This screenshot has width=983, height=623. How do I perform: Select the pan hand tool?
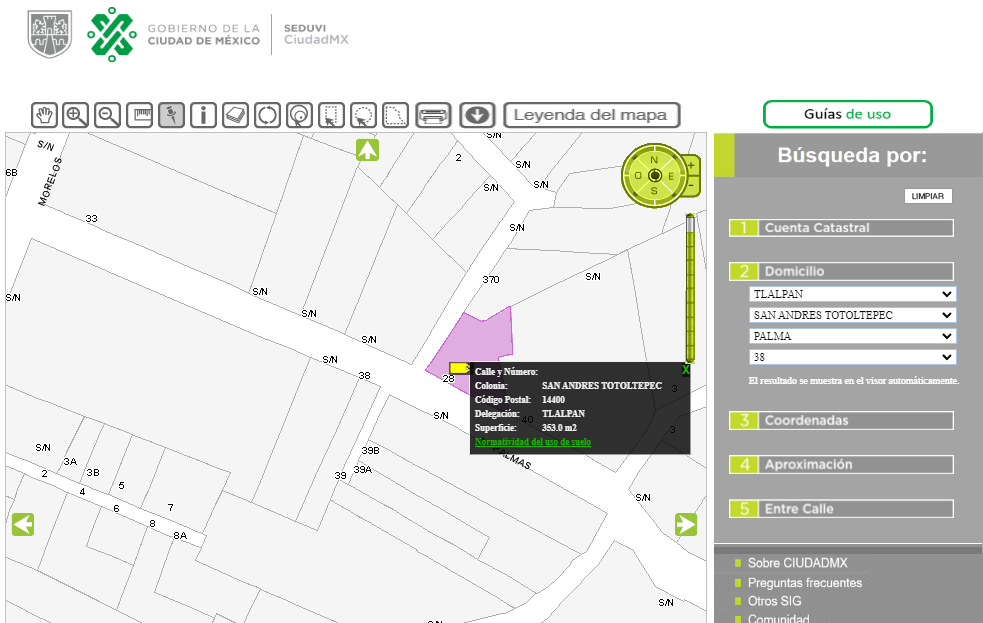click(45, 115)
